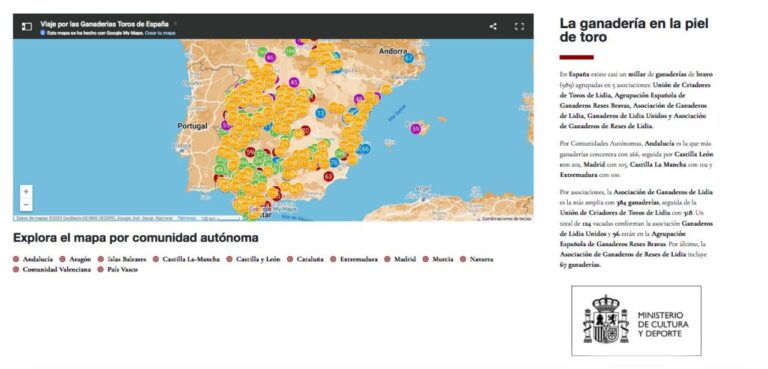The height and width of the screenshot is (369, 768).
Task: Open the 'Crear tu mapa' link
Action: point(160,33)
